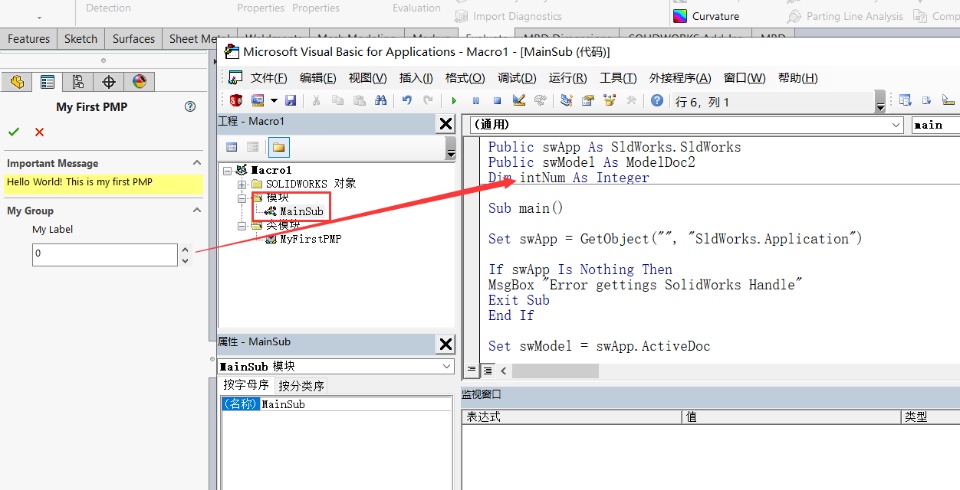Open the main procedure dropdown
The height and width of the screenshot is (490, 960).
936,125
